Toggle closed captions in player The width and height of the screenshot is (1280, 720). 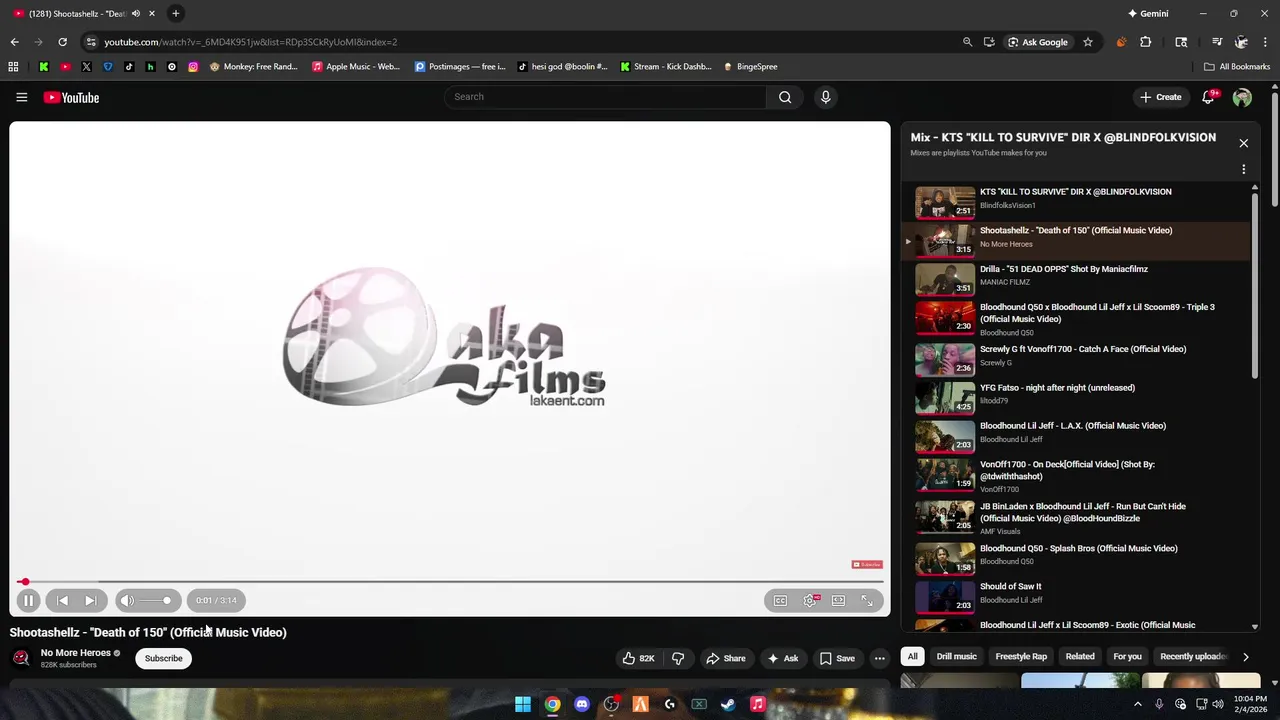pos(780,600)
